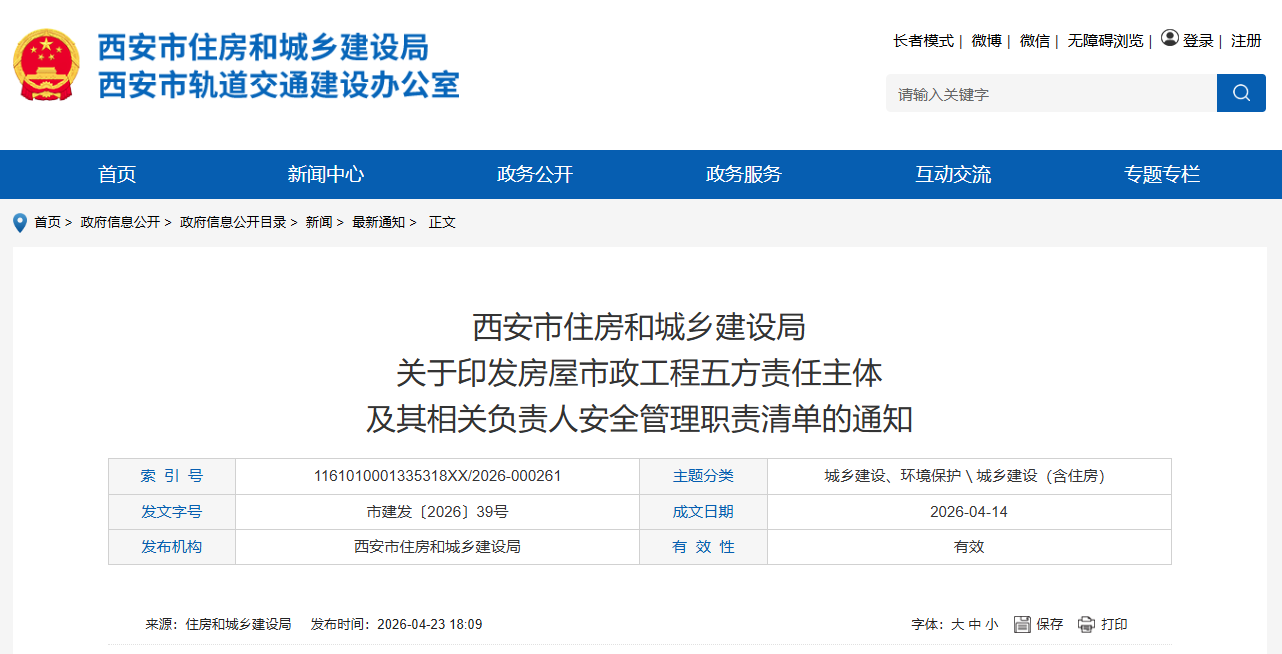Set font size to 小
The image size is (1282, 654).
click(x=991, y=624)
